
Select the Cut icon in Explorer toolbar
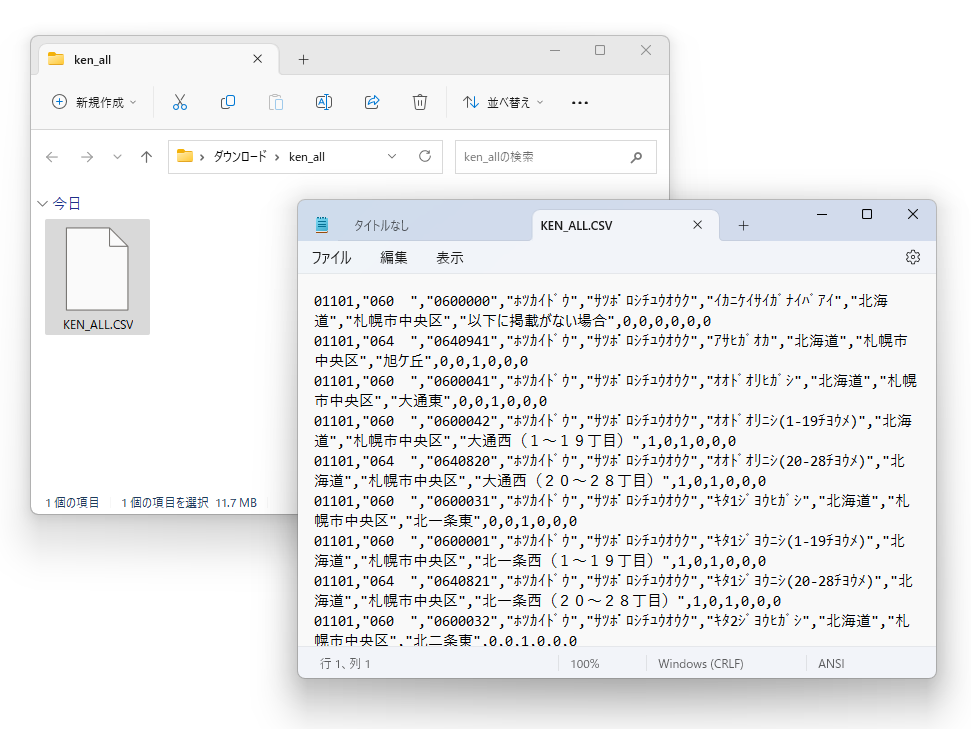coord(181,102)
